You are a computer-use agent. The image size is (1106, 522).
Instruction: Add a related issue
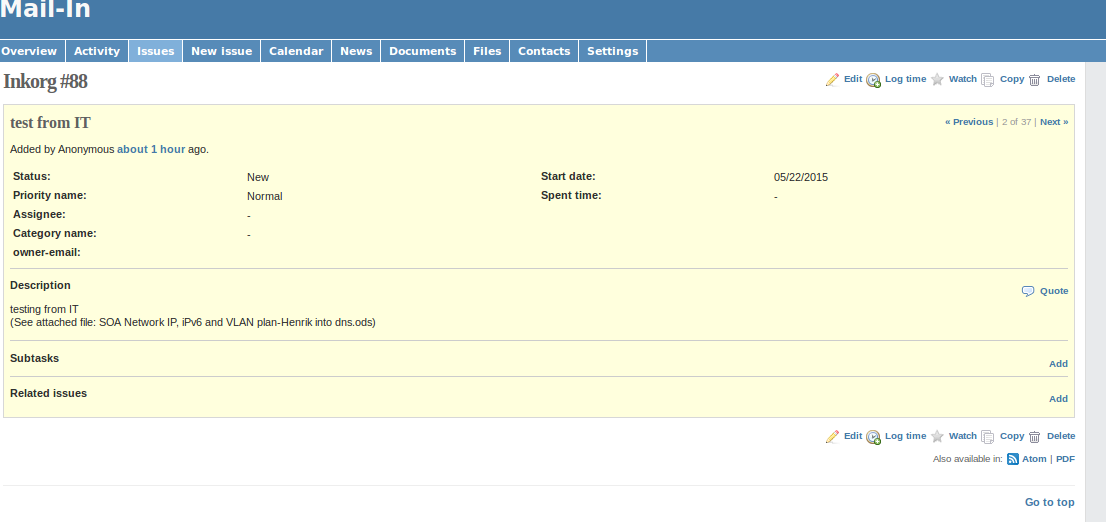coord(1058,399)
